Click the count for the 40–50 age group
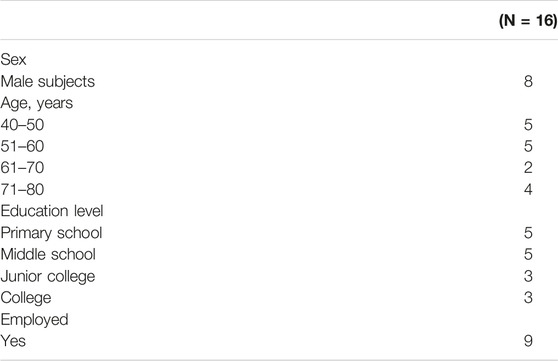 (x=528, y=125)
